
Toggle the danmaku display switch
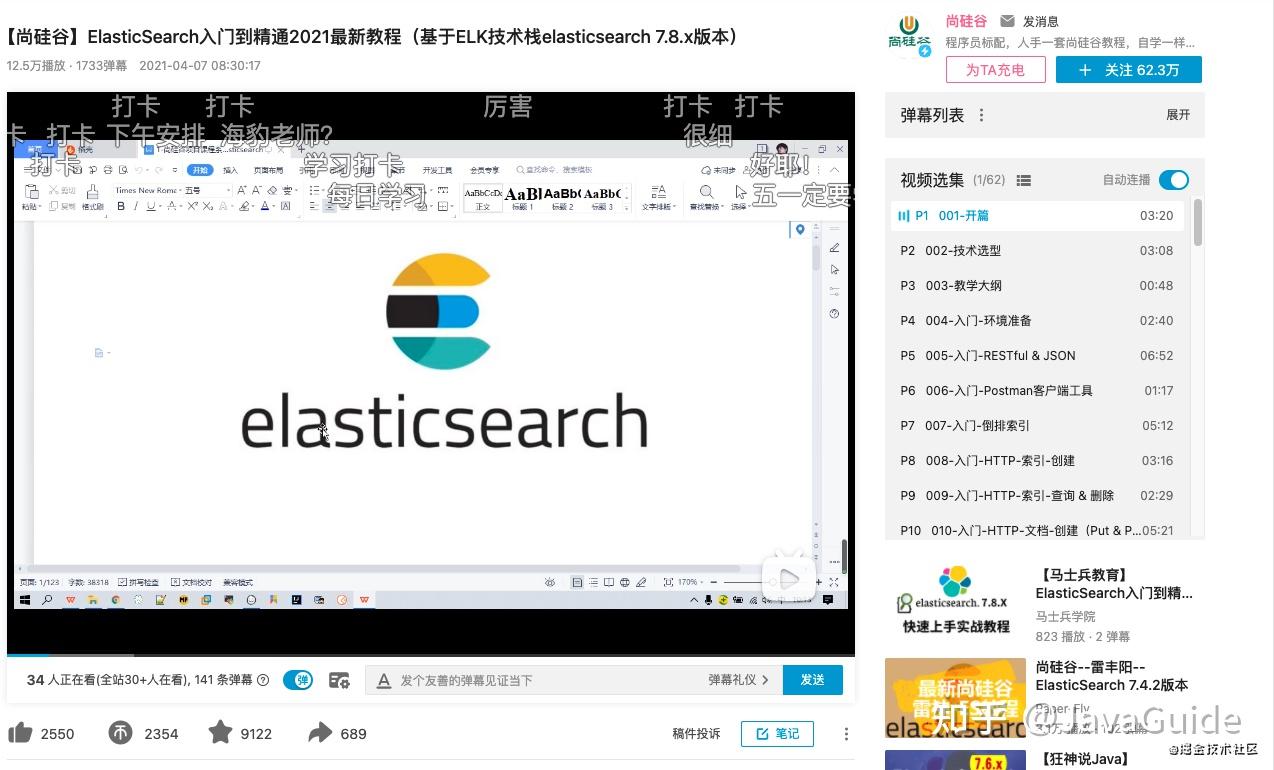[298, 680]
